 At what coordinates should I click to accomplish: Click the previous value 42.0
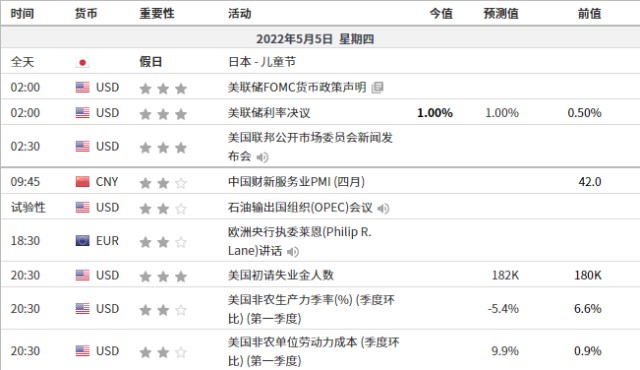click(x=590, y=182)
